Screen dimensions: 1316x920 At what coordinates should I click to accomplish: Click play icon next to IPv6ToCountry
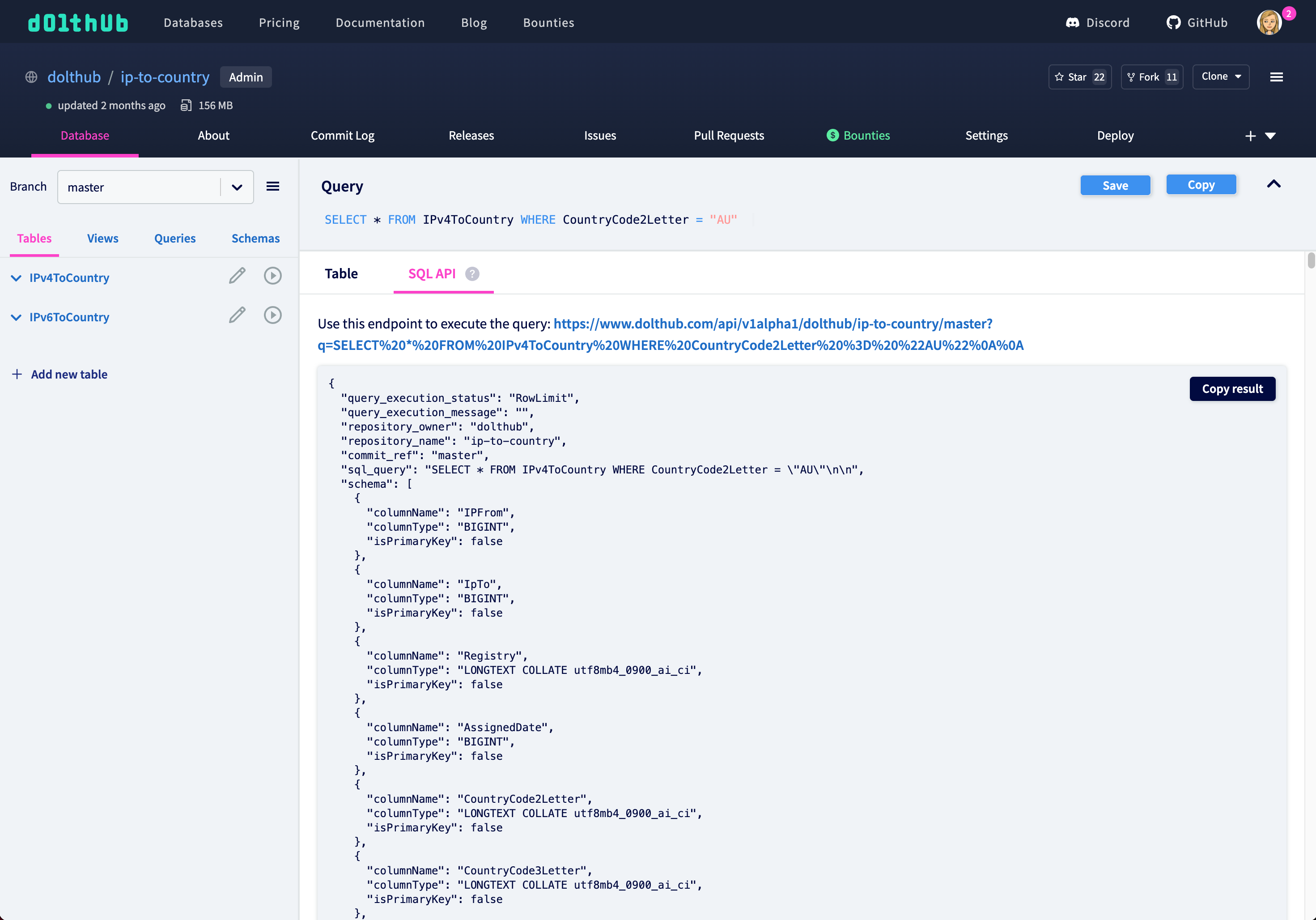coord(272,315)
